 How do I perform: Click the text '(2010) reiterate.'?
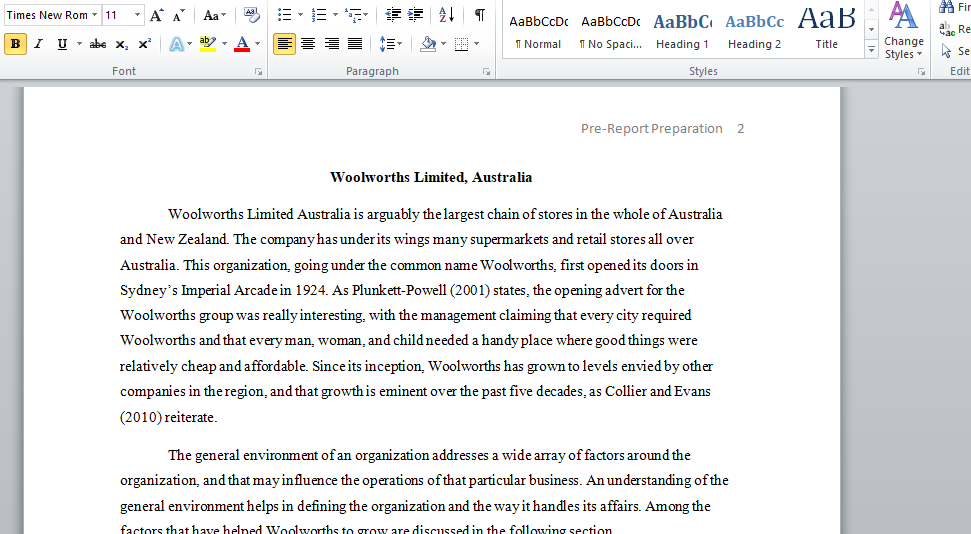point(168,417)
